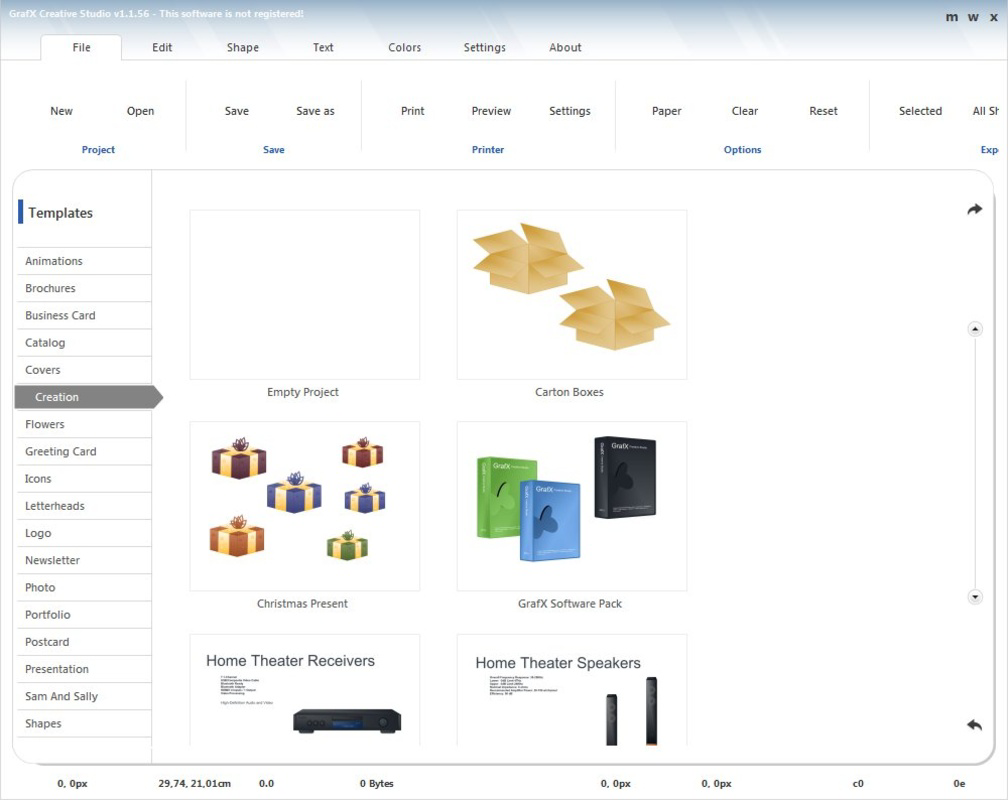Image resolution: width=1008 pixels, height=800 pixels.
Task: Click the vertical scrollbar track
Action: [975, 463]
